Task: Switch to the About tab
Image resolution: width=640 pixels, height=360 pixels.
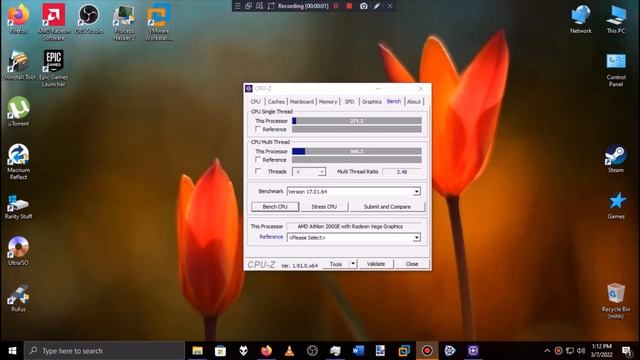Action: (413, 102)
